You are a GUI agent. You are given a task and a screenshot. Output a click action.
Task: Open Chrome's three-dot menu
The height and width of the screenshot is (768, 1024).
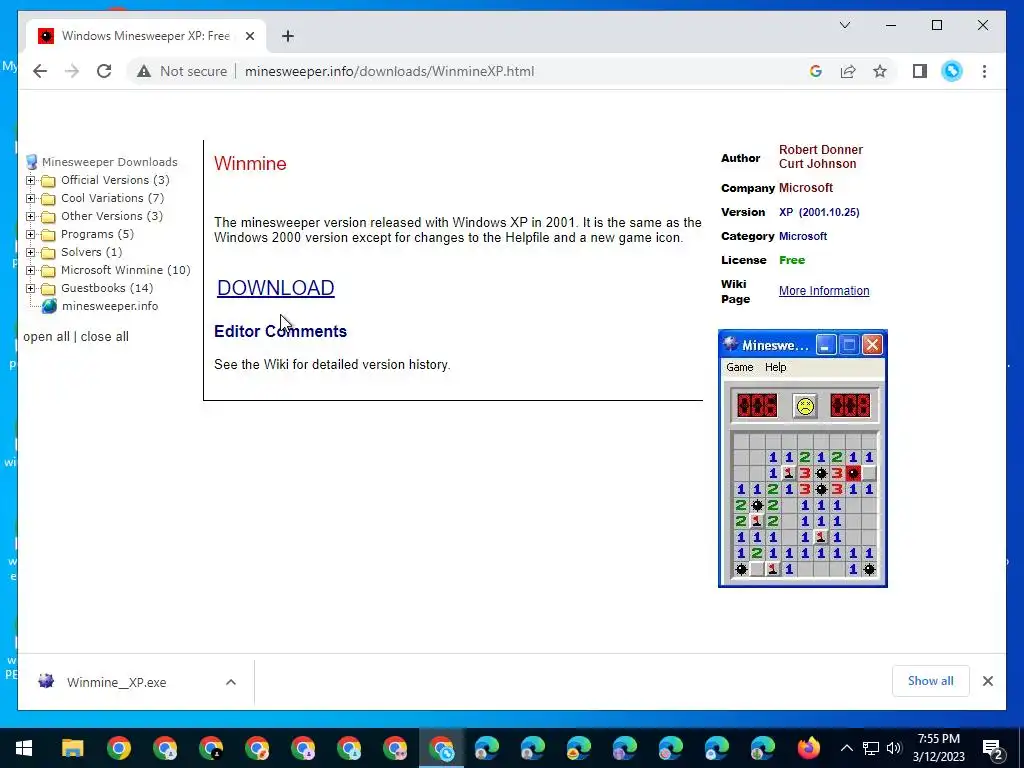(984, 71)
